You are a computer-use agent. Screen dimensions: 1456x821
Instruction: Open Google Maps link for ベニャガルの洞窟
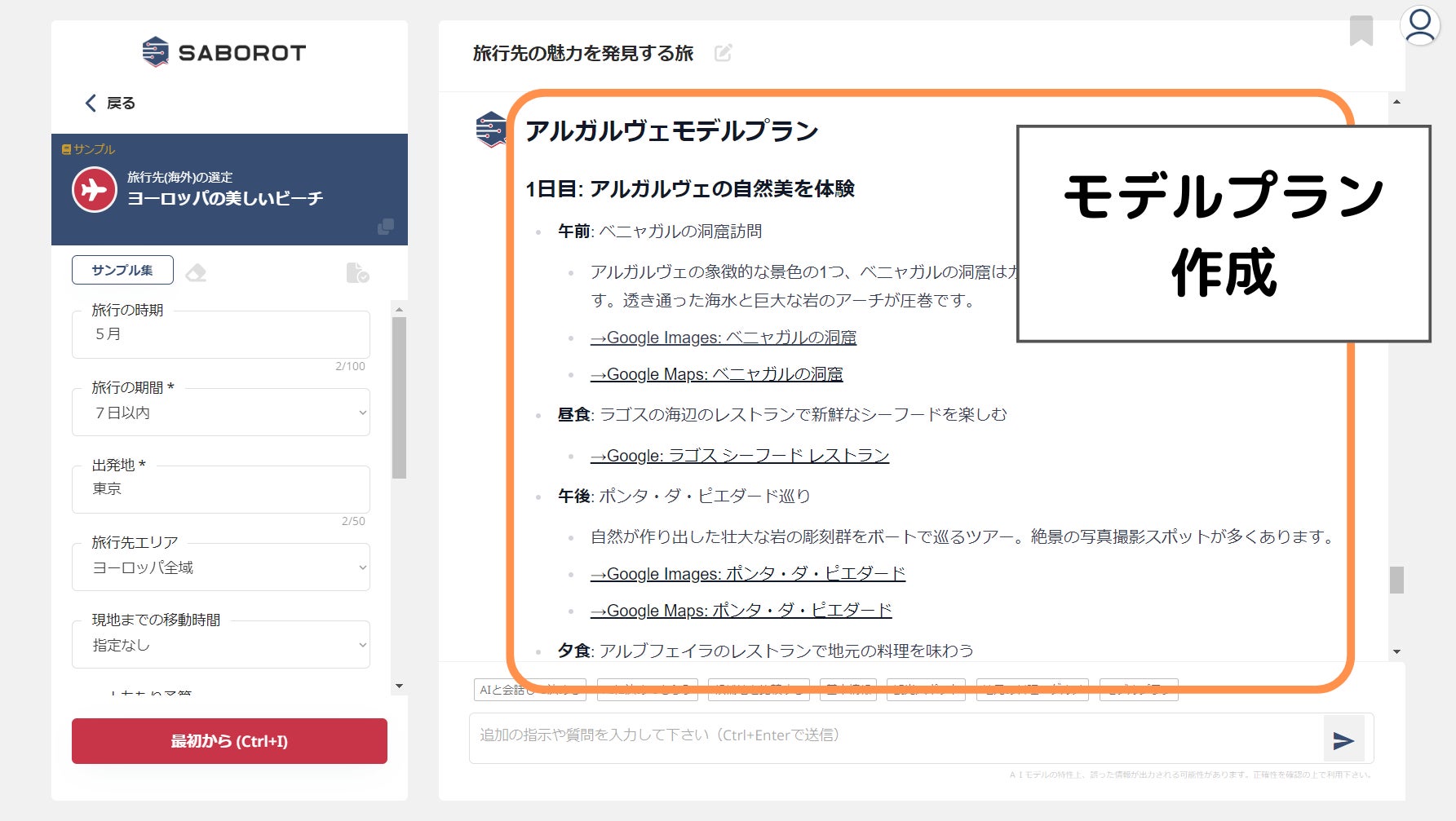pyautogui.click(x=717, y=374)
